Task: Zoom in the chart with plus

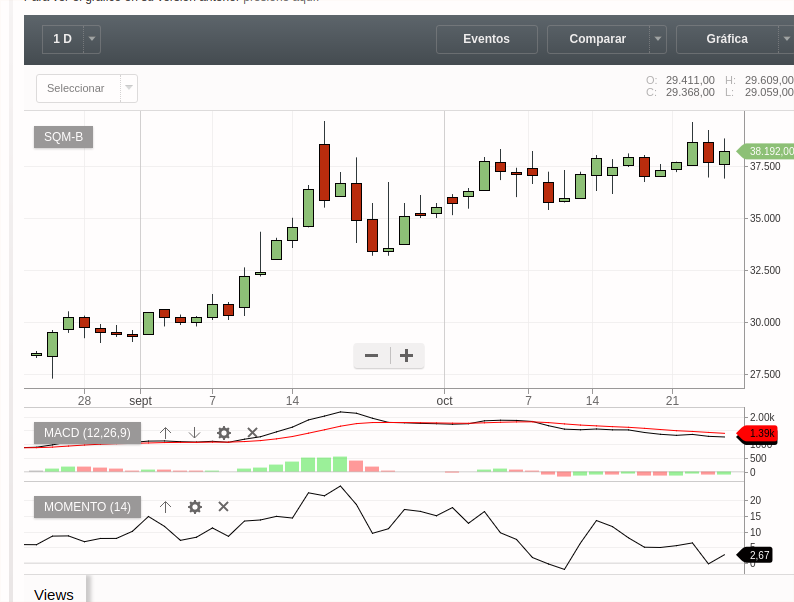Action: pos(407,356)
